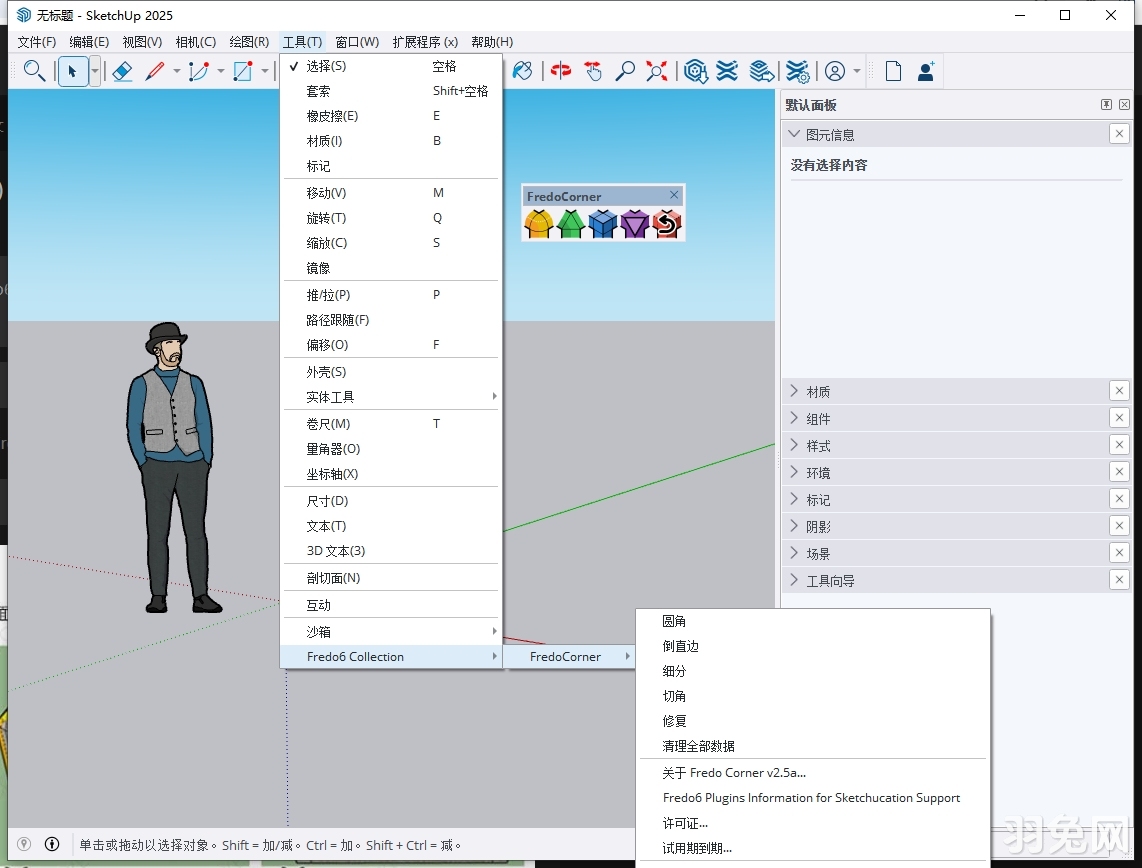Click the green Bevel icon in FredoCorner toolbar
The height and width of the screenshot is (868, 1142).
pyautogui.click(x=570, y=224)
